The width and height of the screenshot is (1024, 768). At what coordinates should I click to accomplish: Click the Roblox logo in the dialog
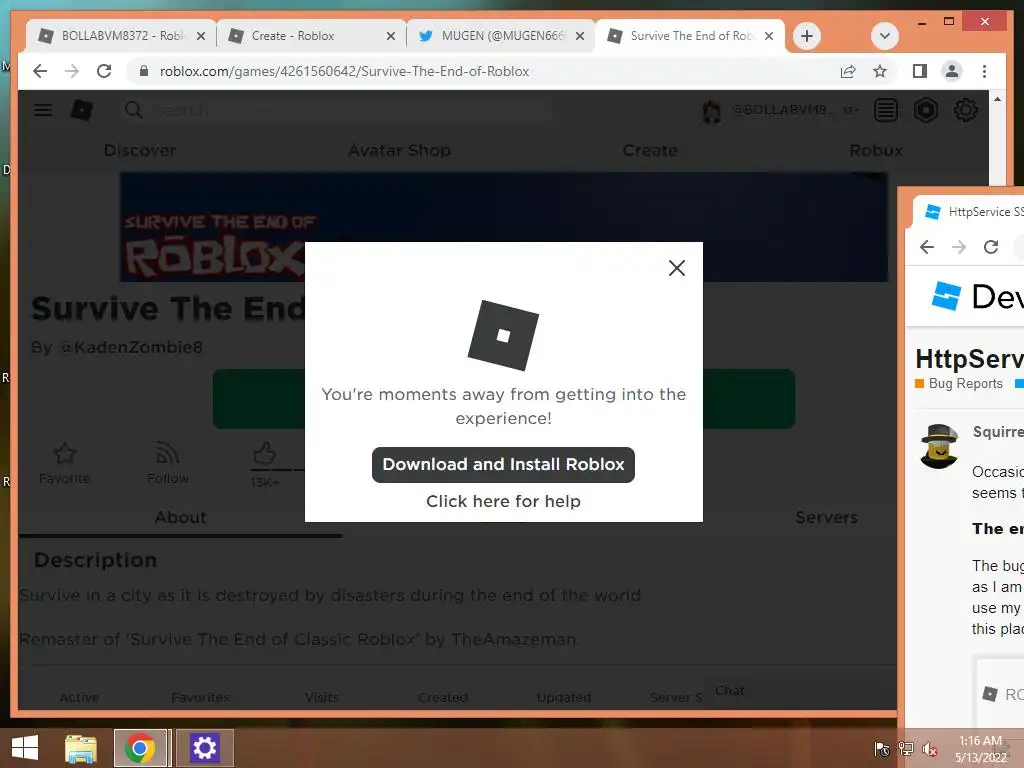(x=503, y=335)
